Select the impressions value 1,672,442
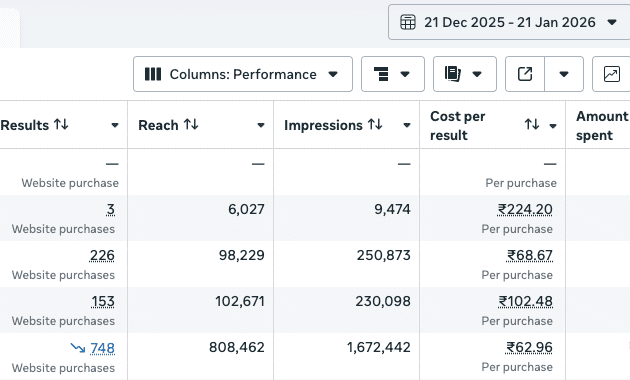 (378, 347)
